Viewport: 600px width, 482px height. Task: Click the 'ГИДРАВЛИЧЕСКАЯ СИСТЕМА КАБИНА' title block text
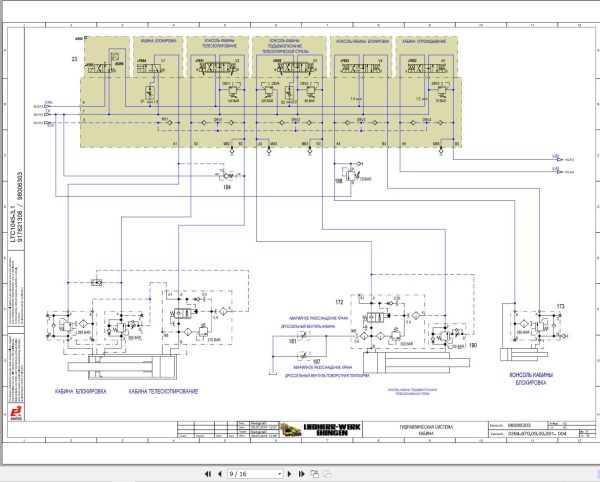coord(426,430)
